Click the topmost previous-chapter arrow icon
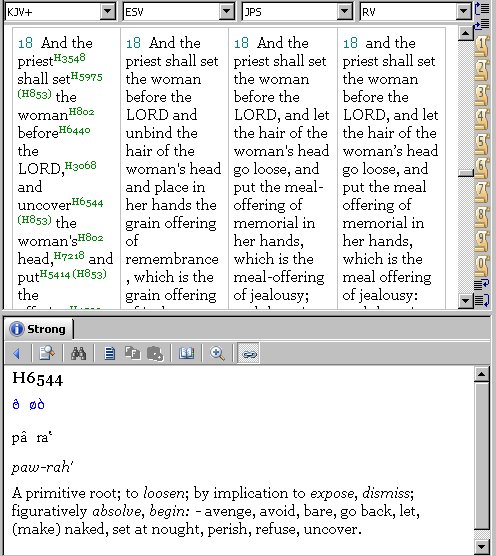496x556 pixels. 482,9
